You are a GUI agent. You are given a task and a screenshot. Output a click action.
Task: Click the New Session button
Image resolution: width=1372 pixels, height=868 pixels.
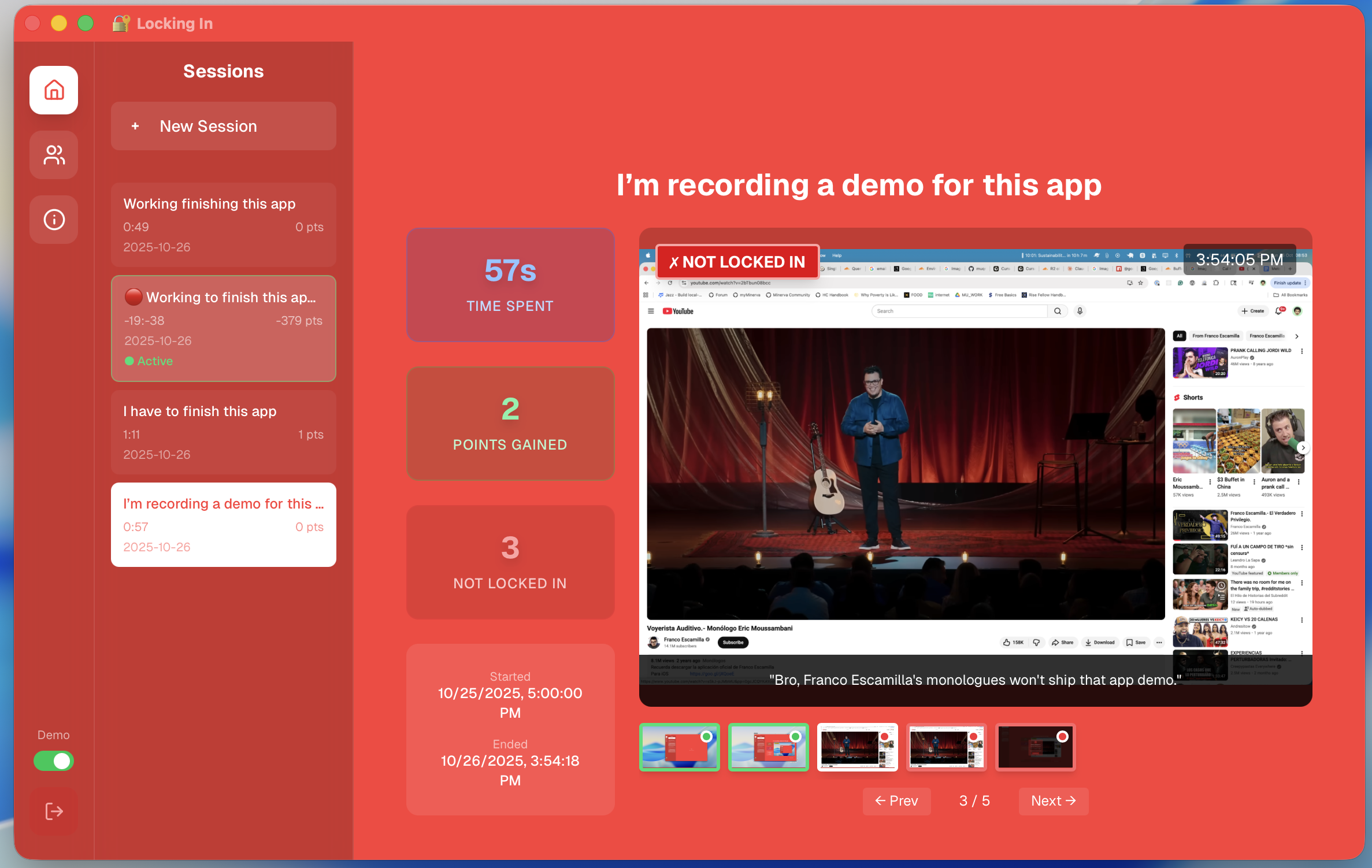(x=223, y=126)
